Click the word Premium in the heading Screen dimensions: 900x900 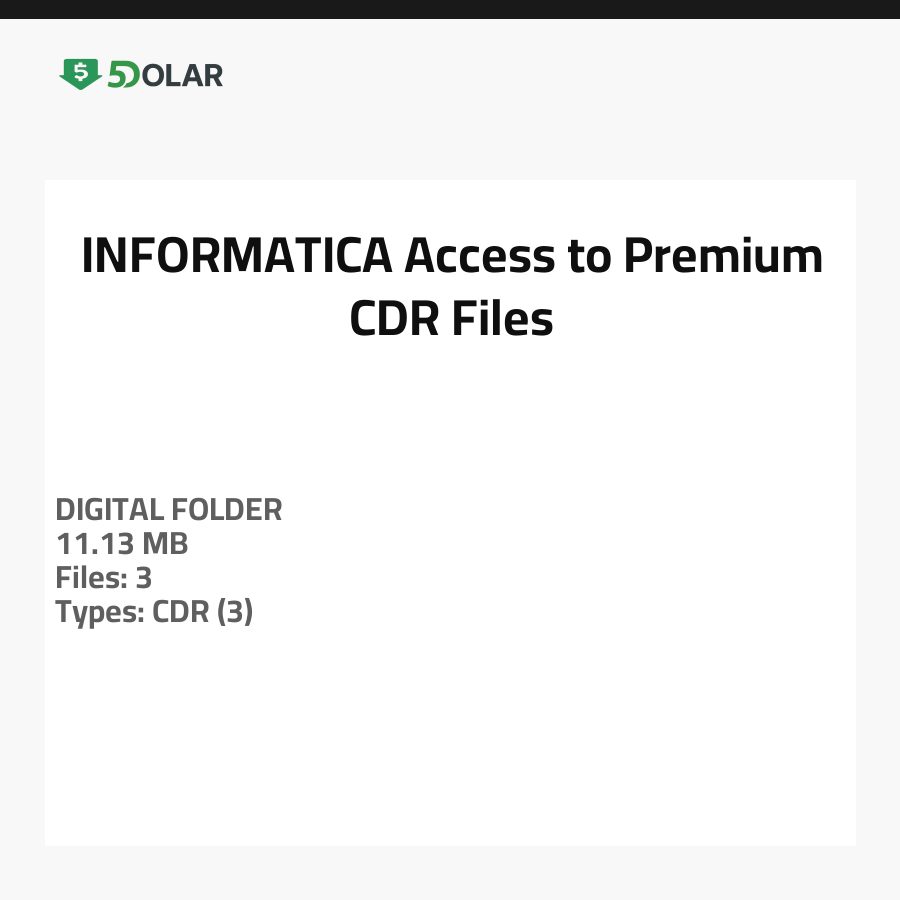[x=723, y=257]
